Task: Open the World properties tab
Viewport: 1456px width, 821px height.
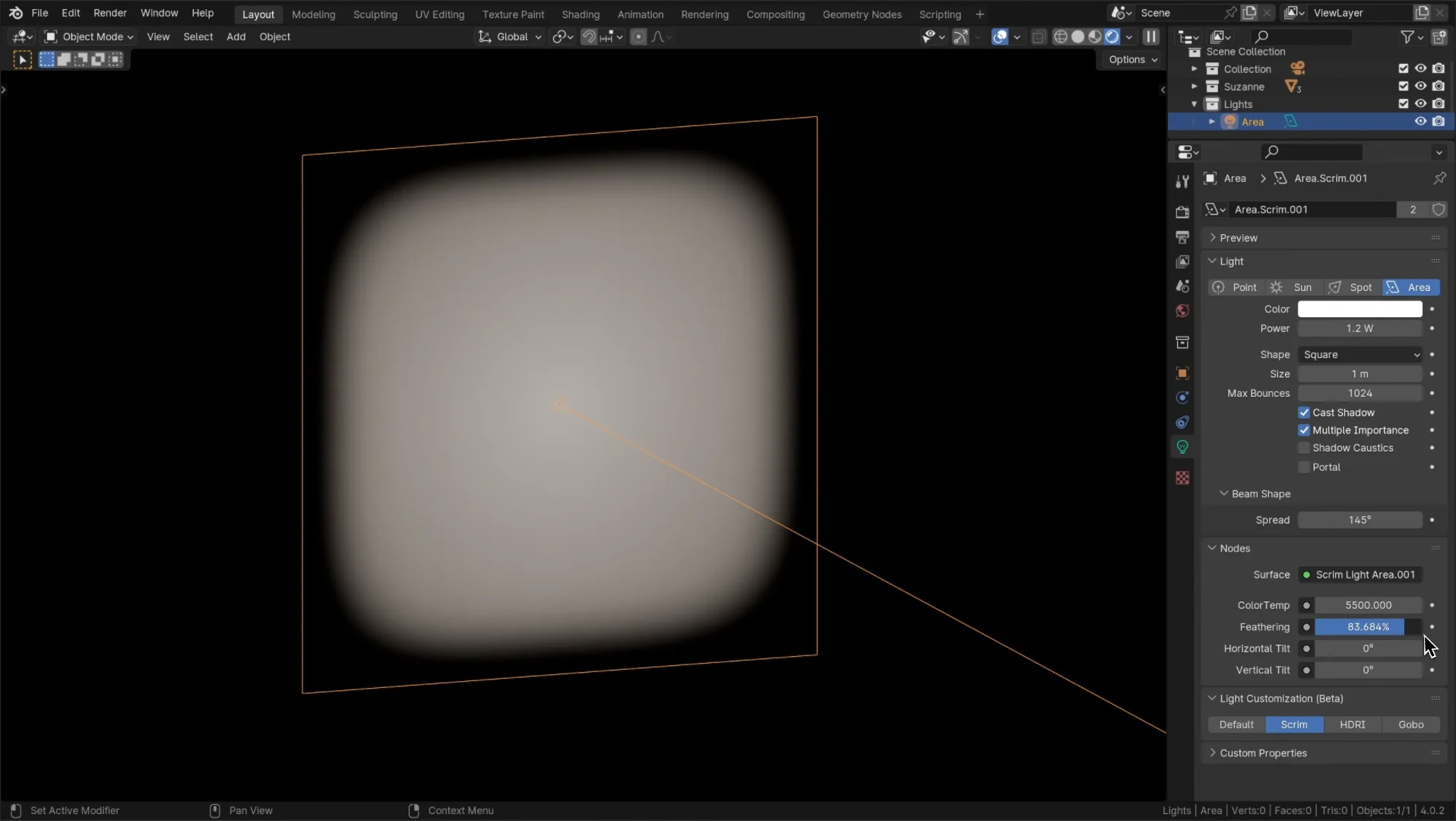Action: [x=1182, y=311]
